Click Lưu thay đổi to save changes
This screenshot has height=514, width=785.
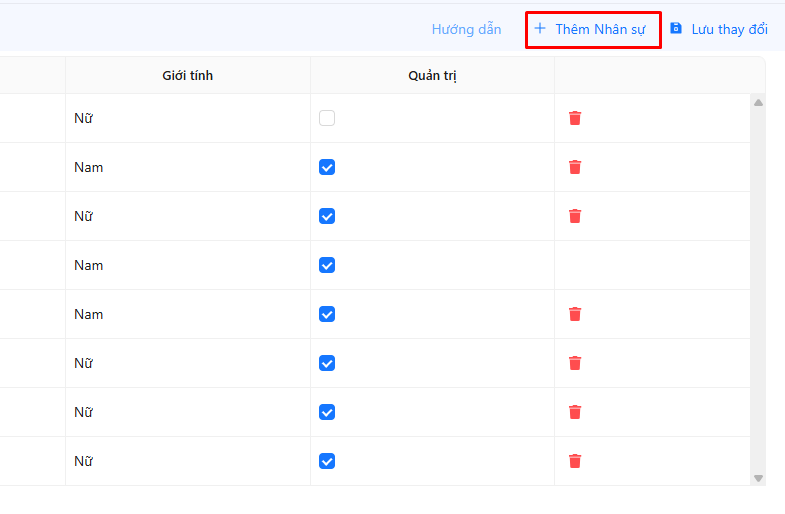click(x=719, y=29)
